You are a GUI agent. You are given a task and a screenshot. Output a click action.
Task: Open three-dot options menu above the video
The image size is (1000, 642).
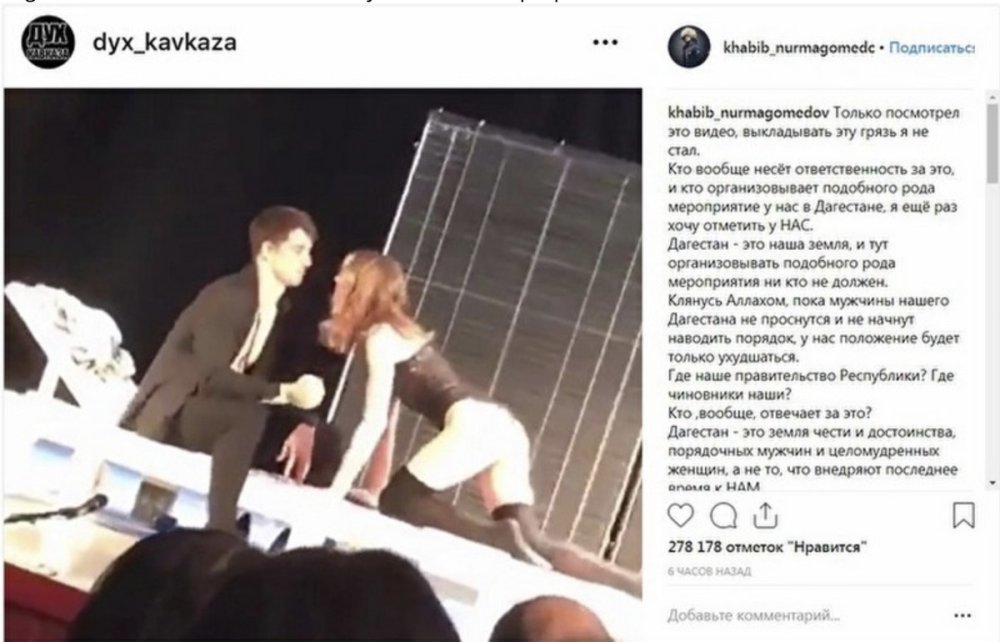[605, 42]
